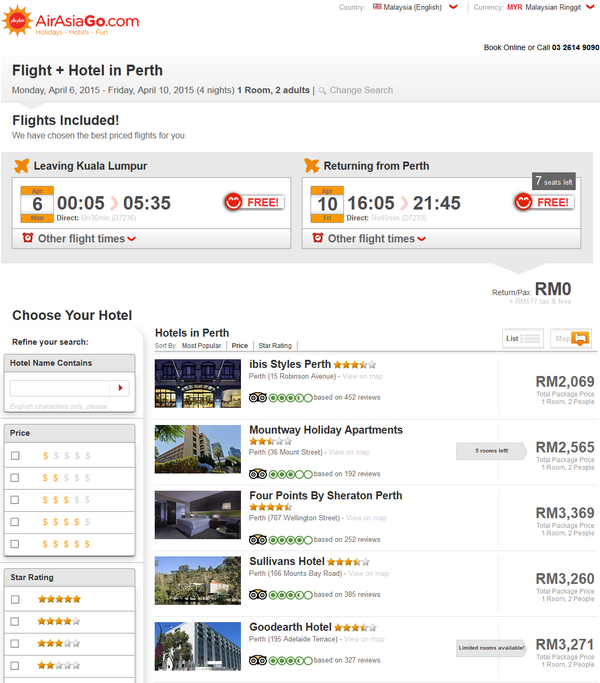Open the Goodearth Hotel title
The width and height of the screenshot is (600, 683).
tap(290, 627)
